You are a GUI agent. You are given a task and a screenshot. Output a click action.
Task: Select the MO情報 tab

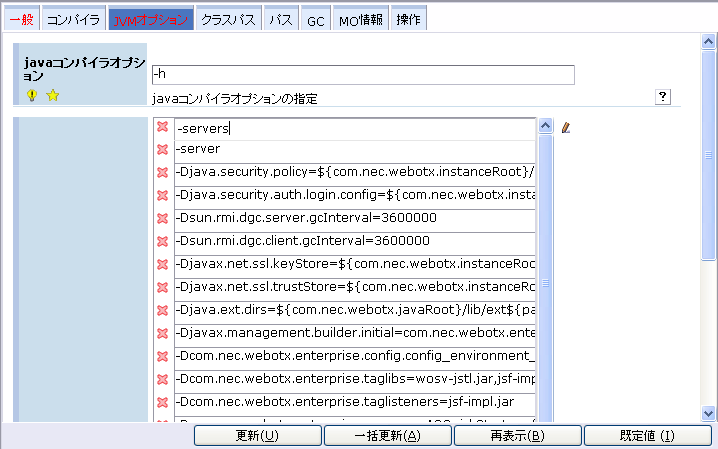pyautogui.click(x=360, y=19)
